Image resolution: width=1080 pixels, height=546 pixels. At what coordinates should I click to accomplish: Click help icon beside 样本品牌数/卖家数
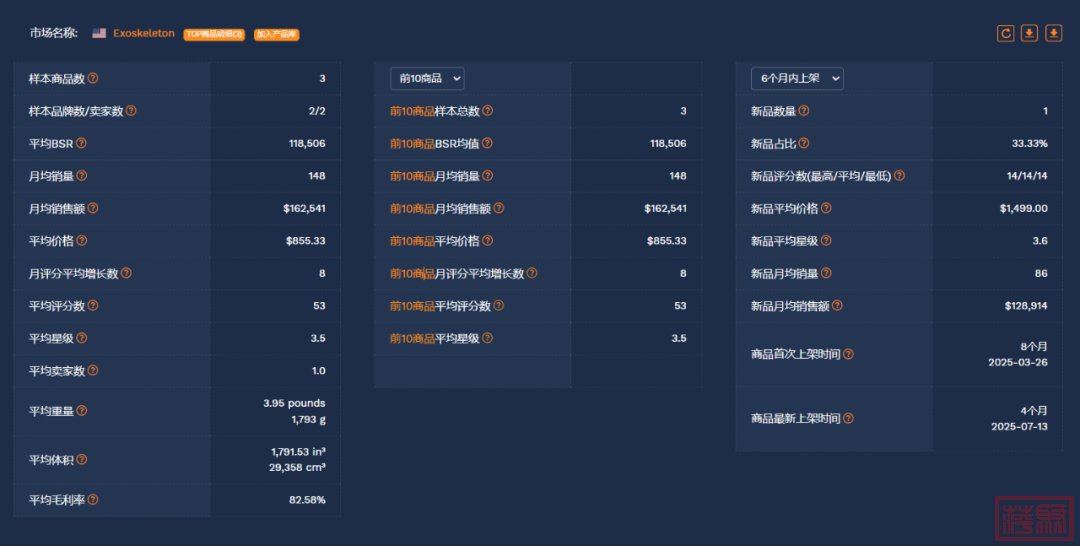pos(131,111)
